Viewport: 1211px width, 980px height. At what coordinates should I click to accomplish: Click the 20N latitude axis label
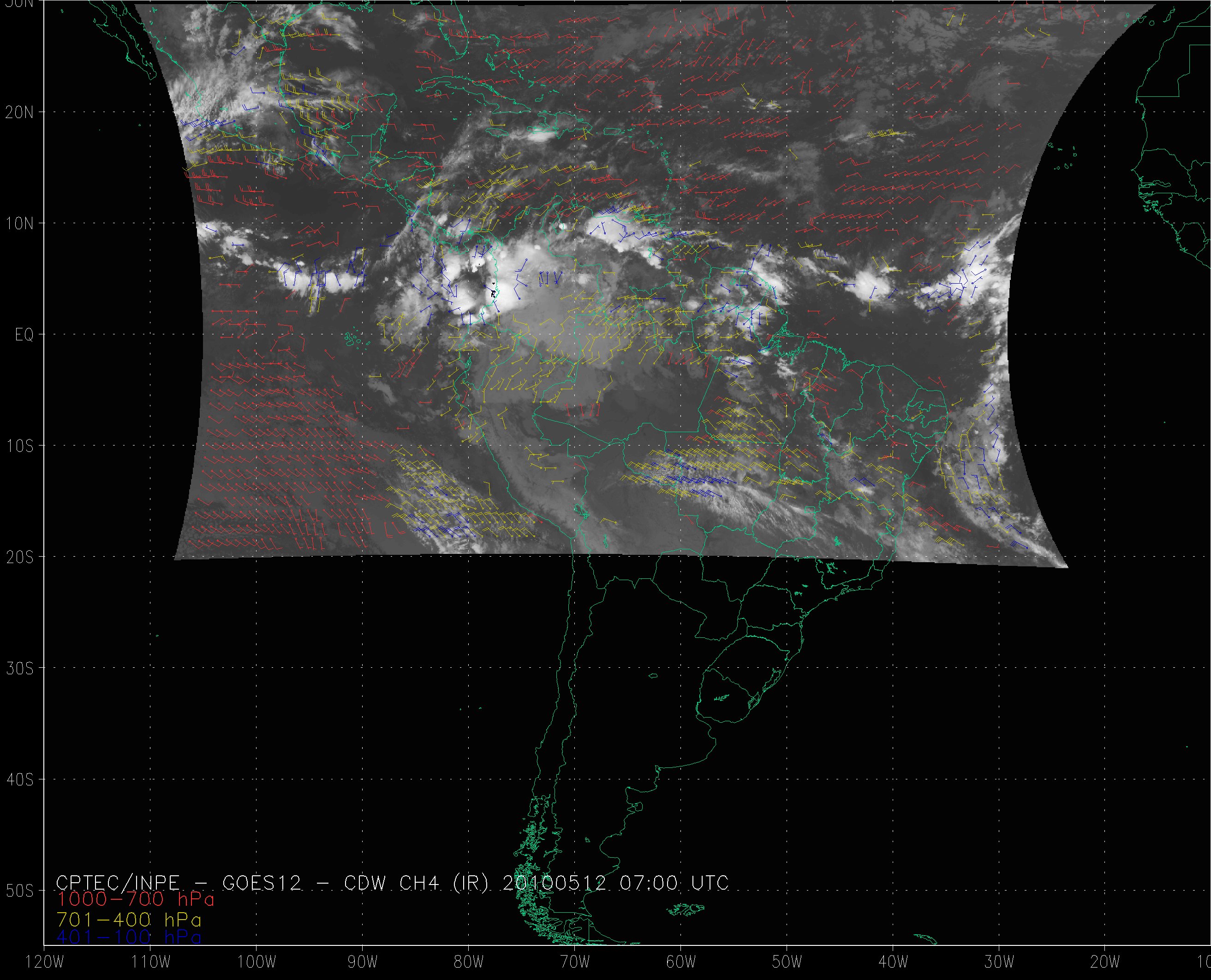point(20,113)
